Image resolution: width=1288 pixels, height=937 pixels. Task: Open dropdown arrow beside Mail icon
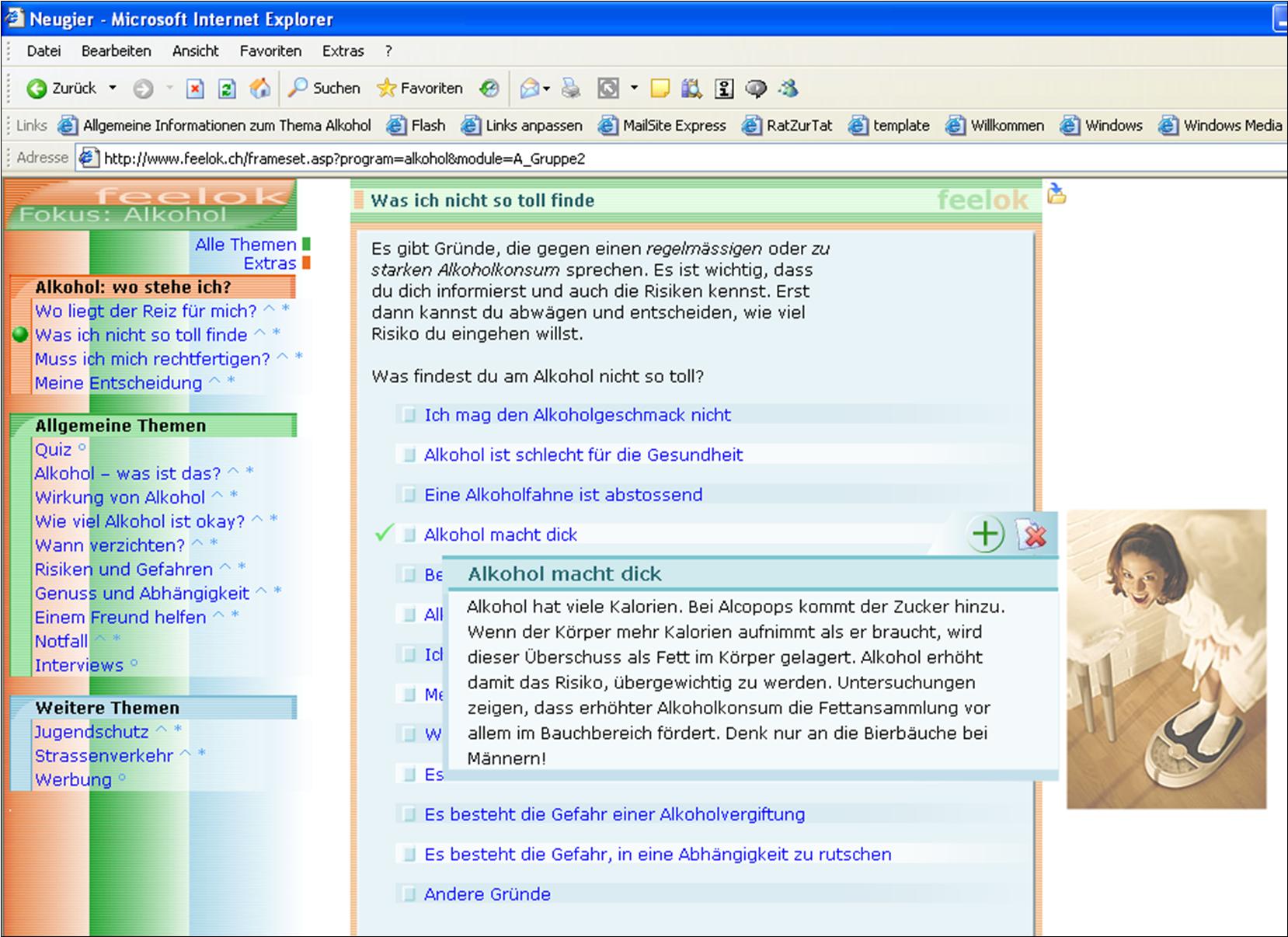tap(547, 89)
